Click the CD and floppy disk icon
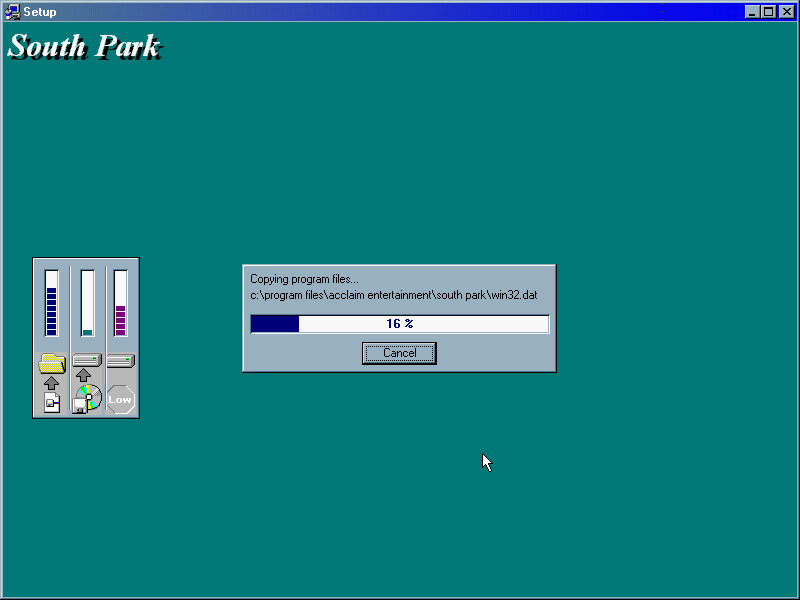The height and width of the screenshot is (600, 800). coord(87,399)
